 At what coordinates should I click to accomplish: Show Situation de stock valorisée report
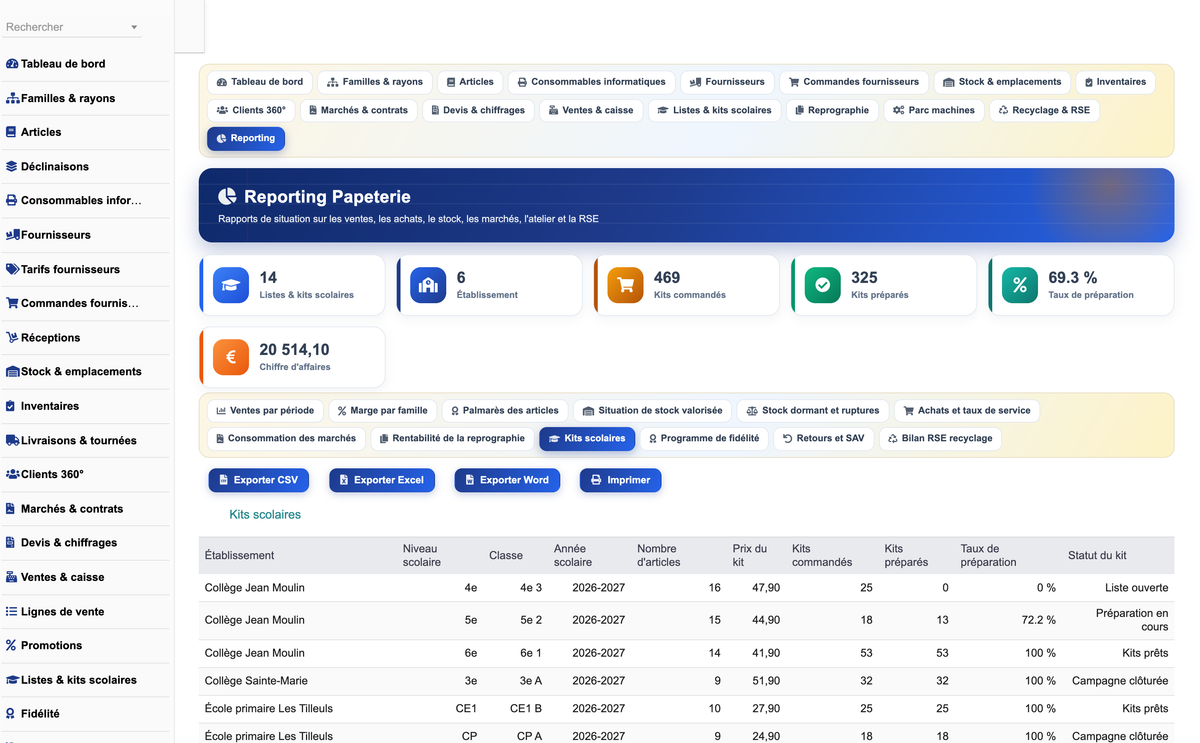point(652,410)
